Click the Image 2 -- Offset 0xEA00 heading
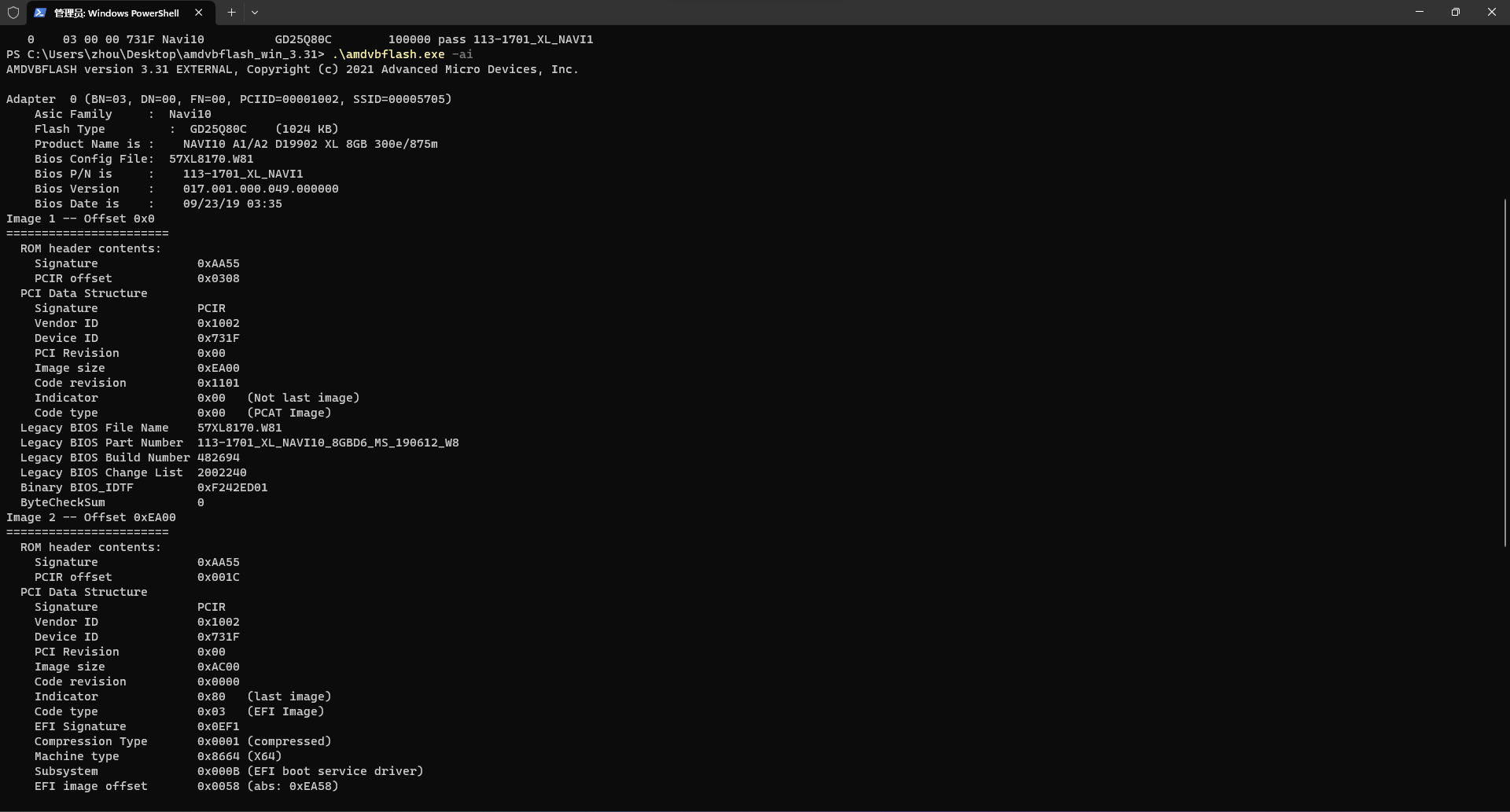Screen dimensions: 1510x812 click(x=91, y=517)
